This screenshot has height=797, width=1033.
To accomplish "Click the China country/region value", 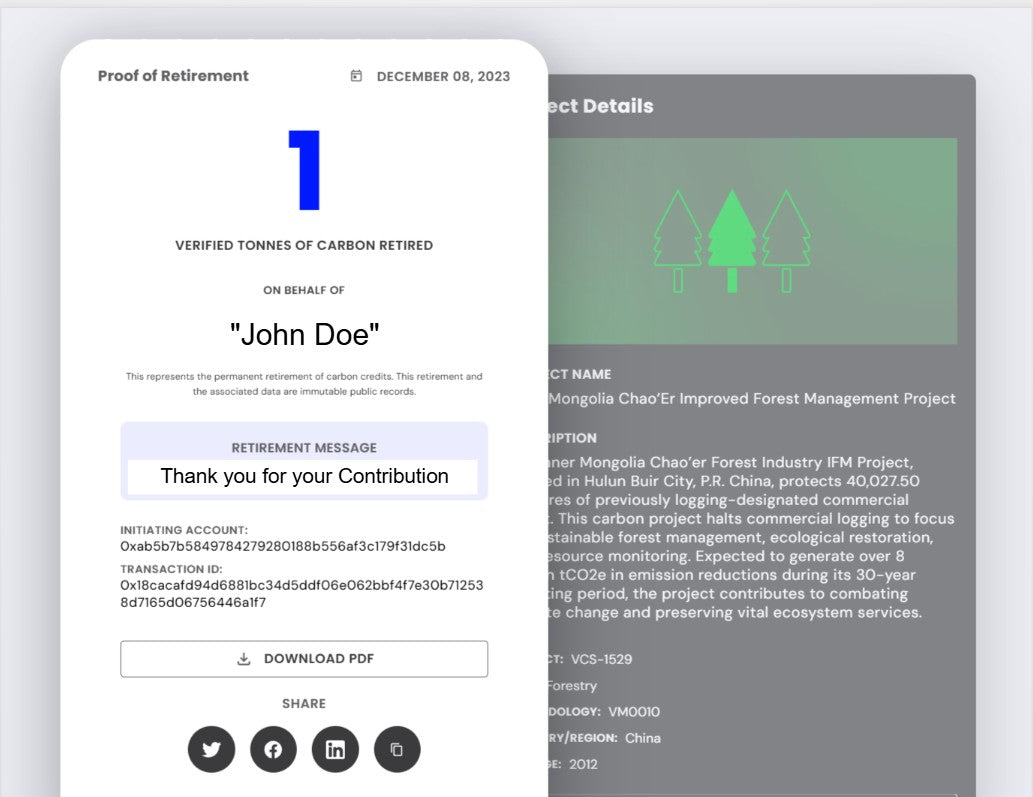I will coord(643,738).
